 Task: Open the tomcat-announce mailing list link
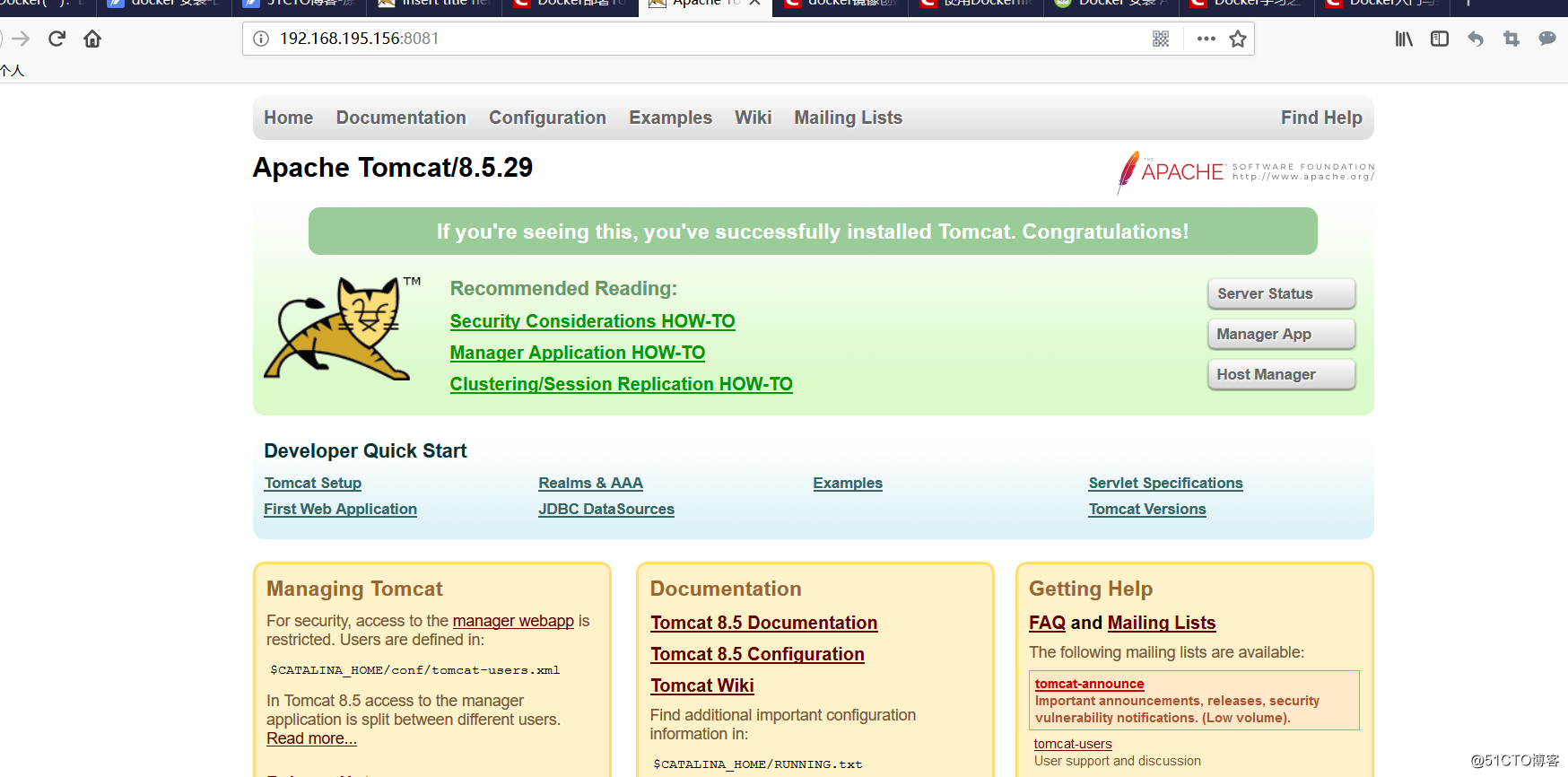[x=1089, y=684]
